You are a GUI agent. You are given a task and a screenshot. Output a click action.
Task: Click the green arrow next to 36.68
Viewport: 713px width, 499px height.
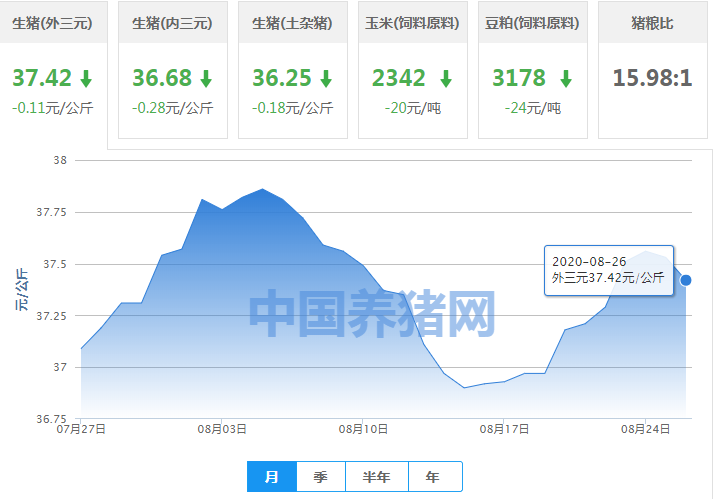[206, 78]
